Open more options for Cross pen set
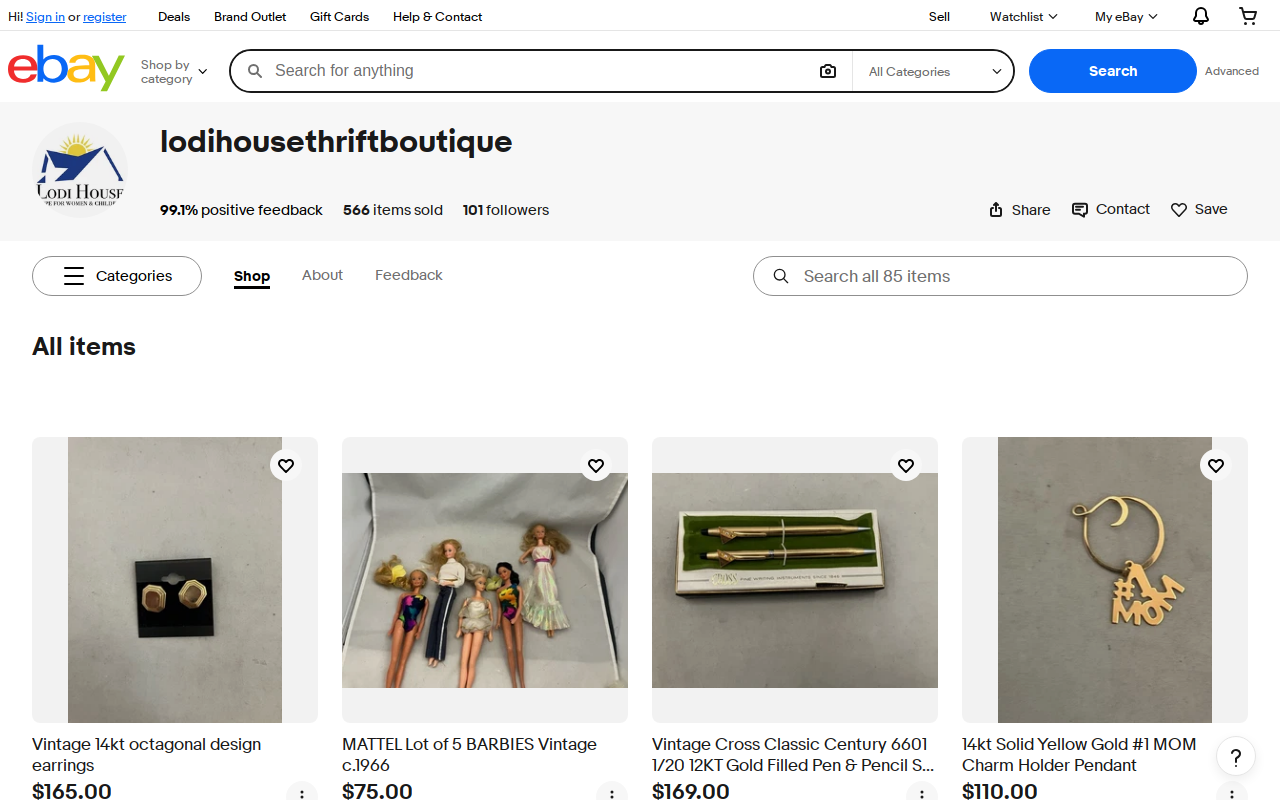 [x=922, y=793]
